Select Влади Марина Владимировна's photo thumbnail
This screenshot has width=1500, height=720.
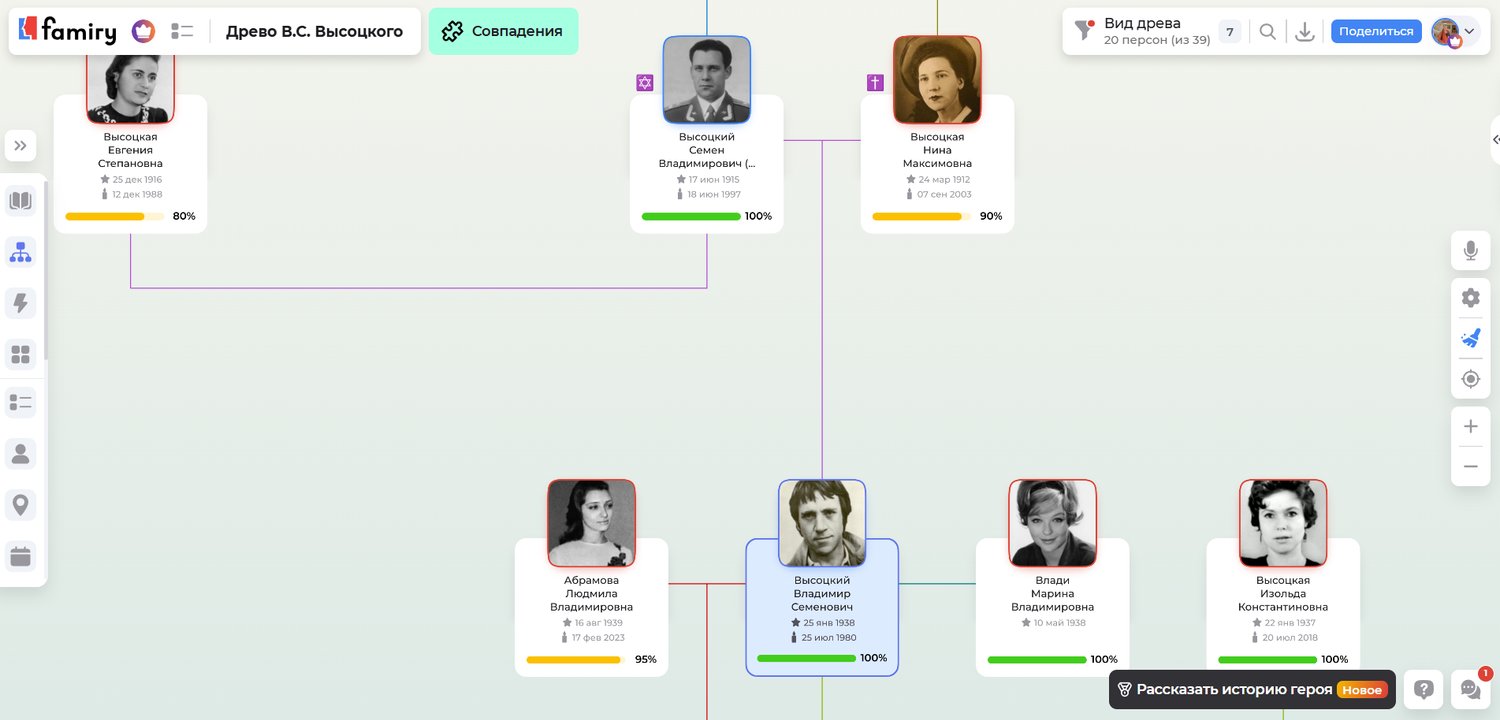(x=1052, y=523)
